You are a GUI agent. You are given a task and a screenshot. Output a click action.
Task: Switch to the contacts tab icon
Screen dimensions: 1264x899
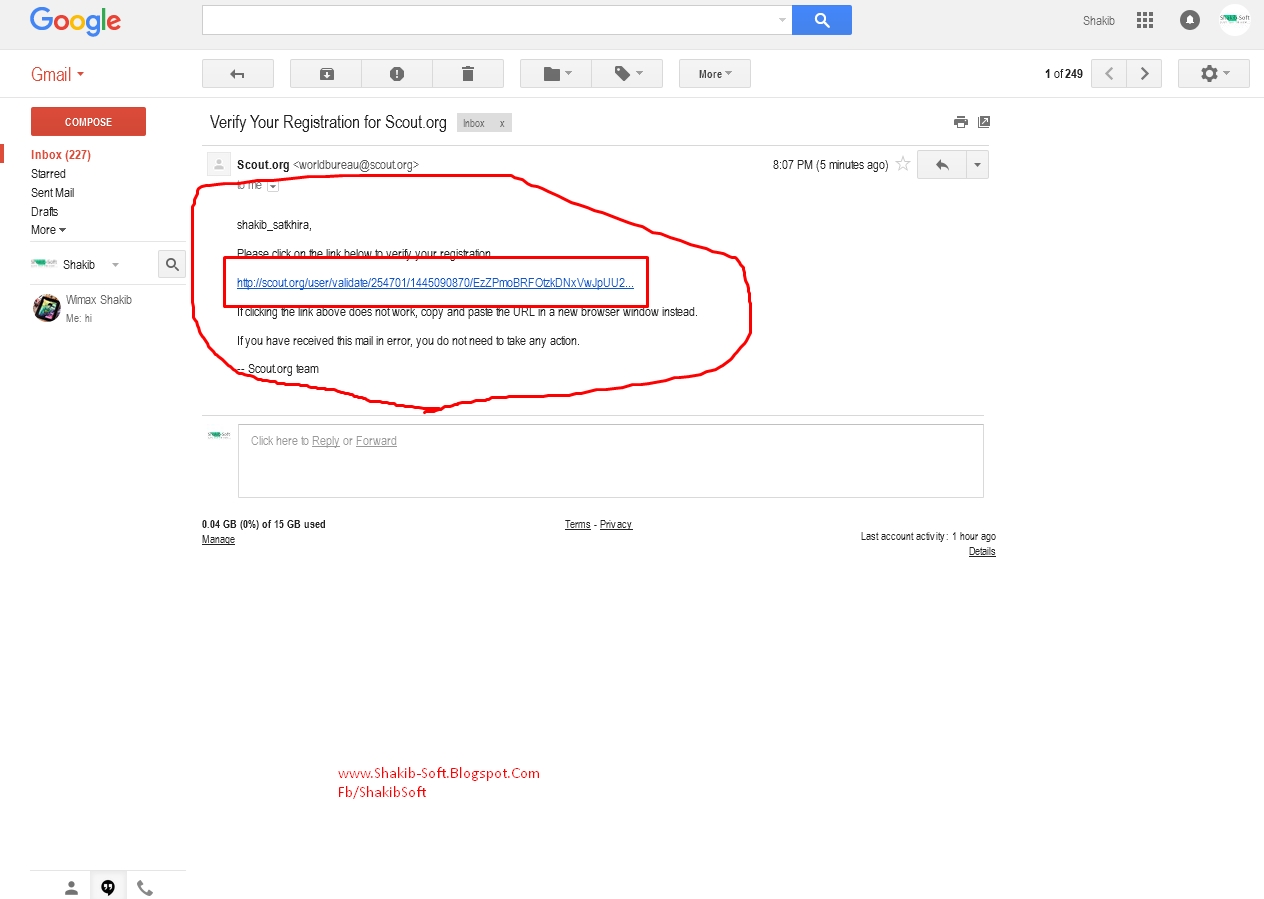coord(71,887)
